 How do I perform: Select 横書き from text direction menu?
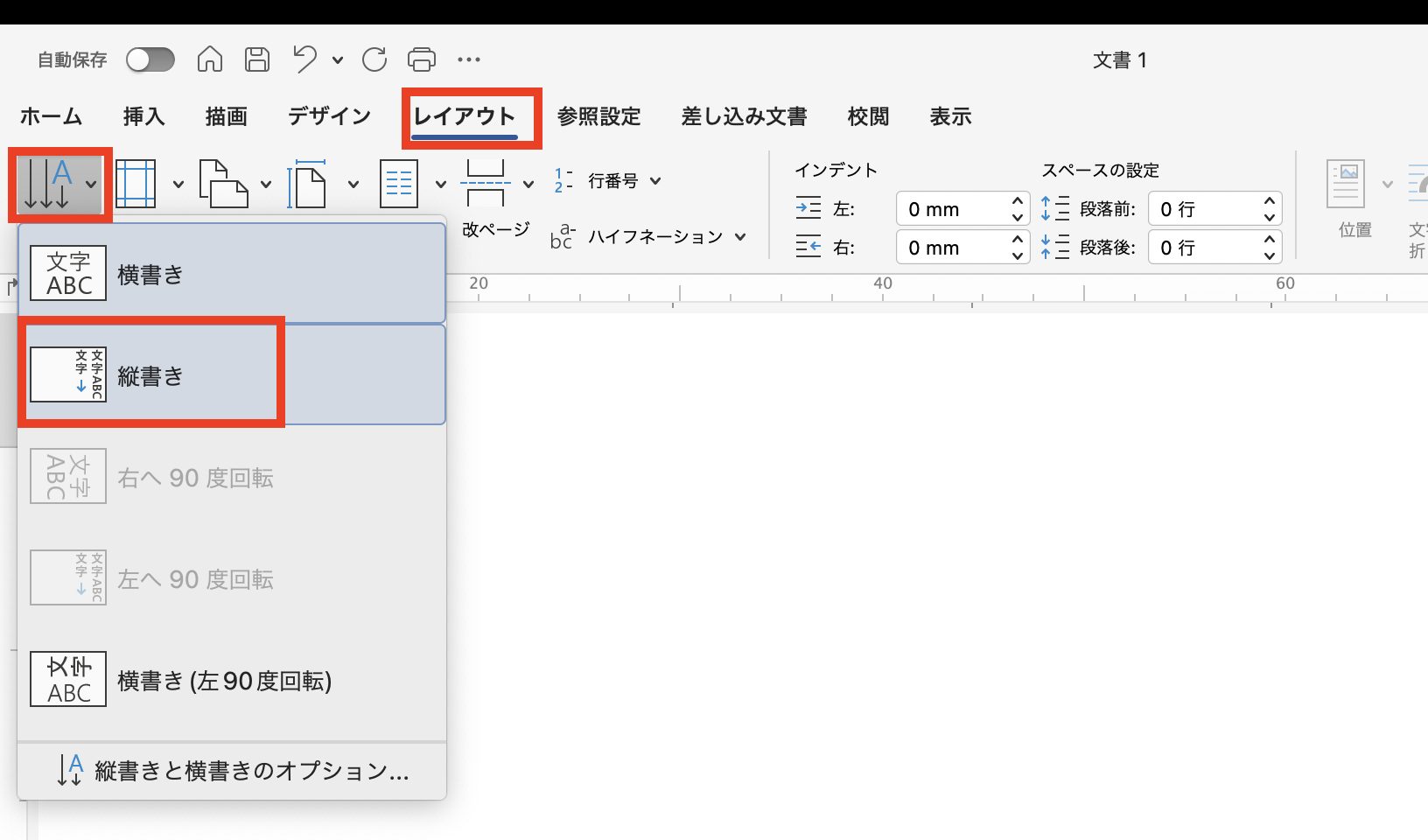pyautogui.click(x=232, y=274)
